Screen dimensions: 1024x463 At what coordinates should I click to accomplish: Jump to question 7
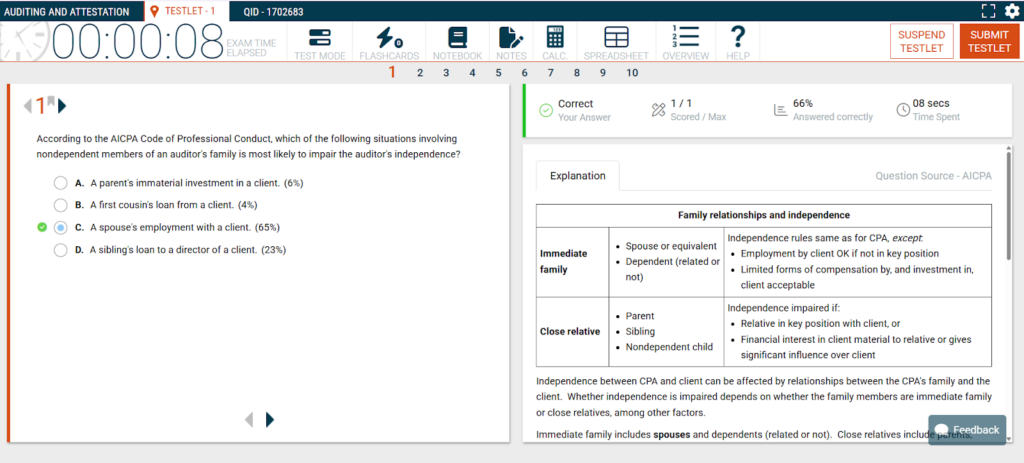coord(551,72)
